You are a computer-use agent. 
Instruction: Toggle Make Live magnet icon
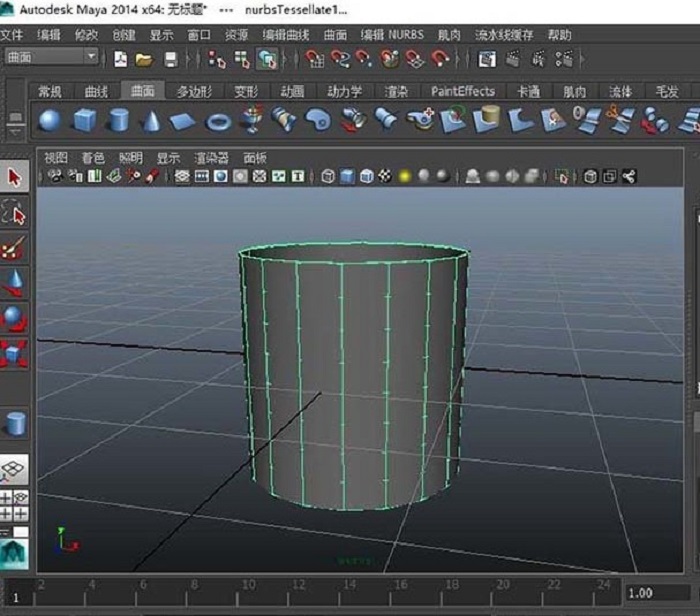[x=440, y=59]
